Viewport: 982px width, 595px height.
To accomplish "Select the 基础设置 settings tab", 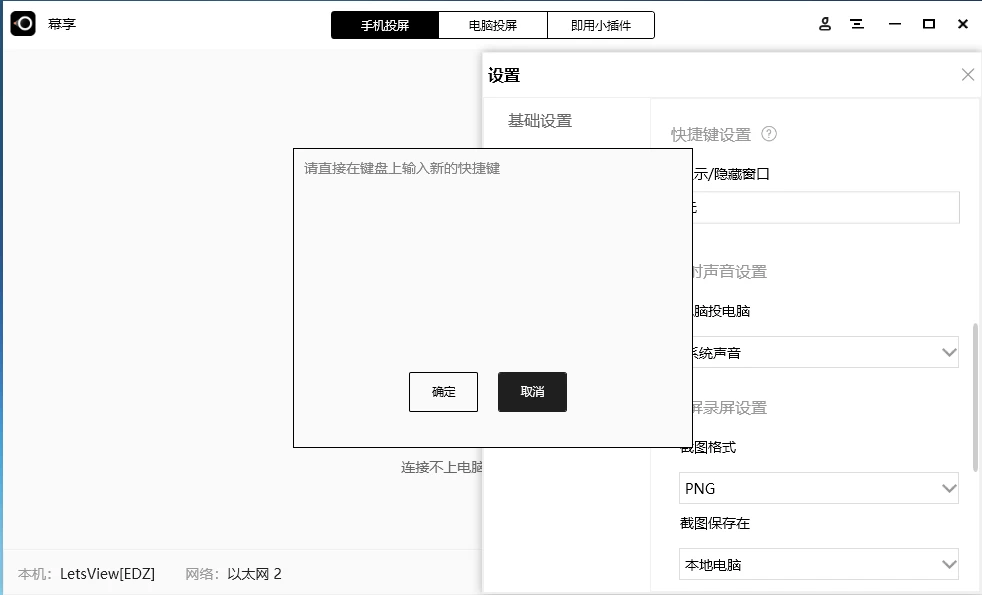I will pos(541,118).
